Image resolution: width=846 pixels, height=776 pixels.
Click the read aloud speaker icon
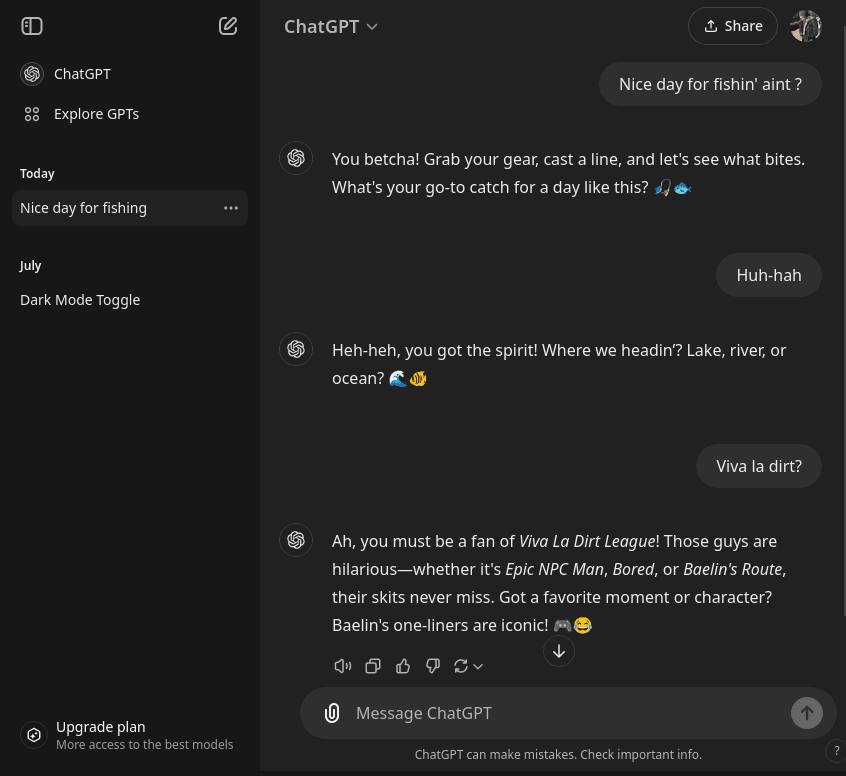click(342, 666)
